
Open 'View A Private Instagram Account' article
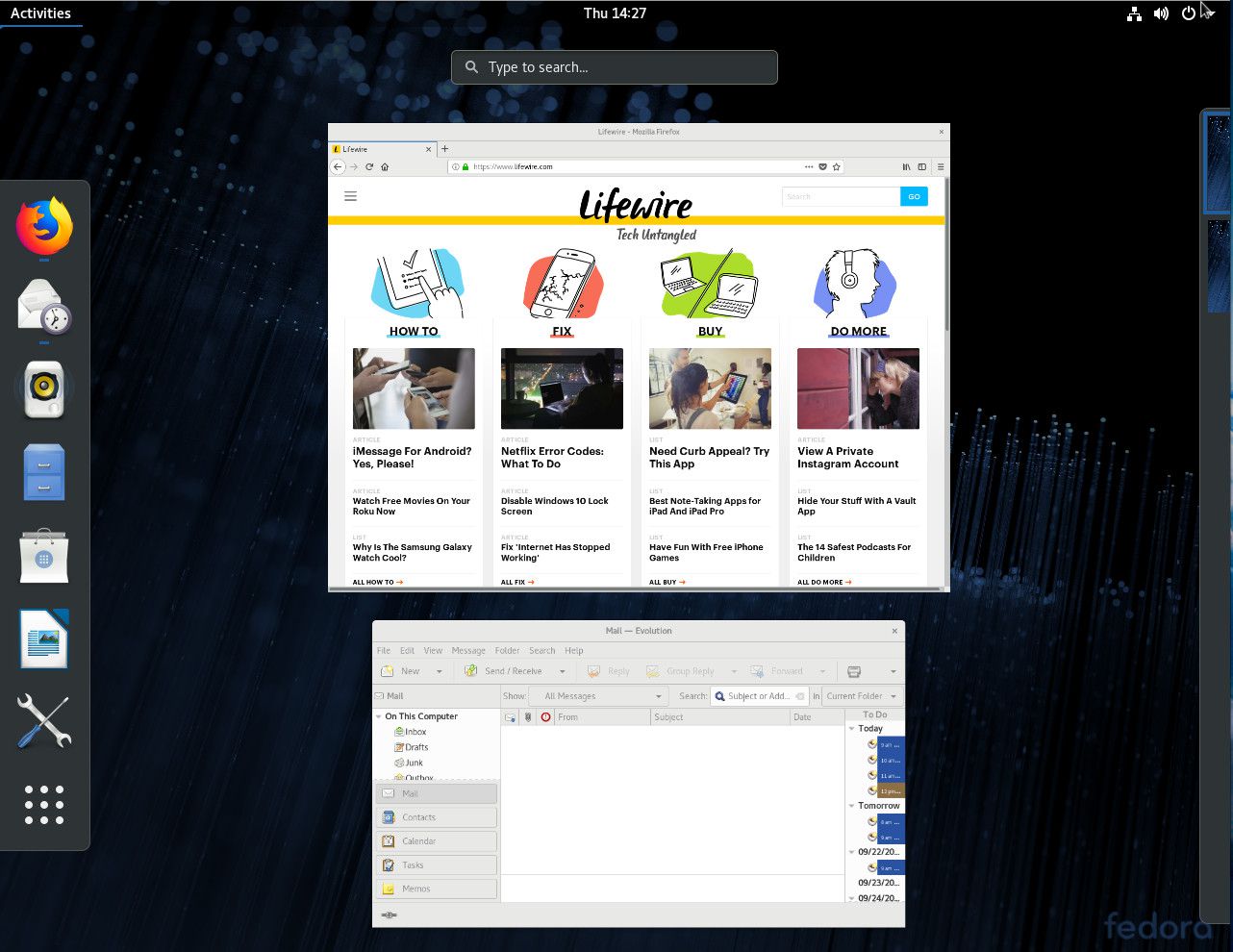(847, 458)
